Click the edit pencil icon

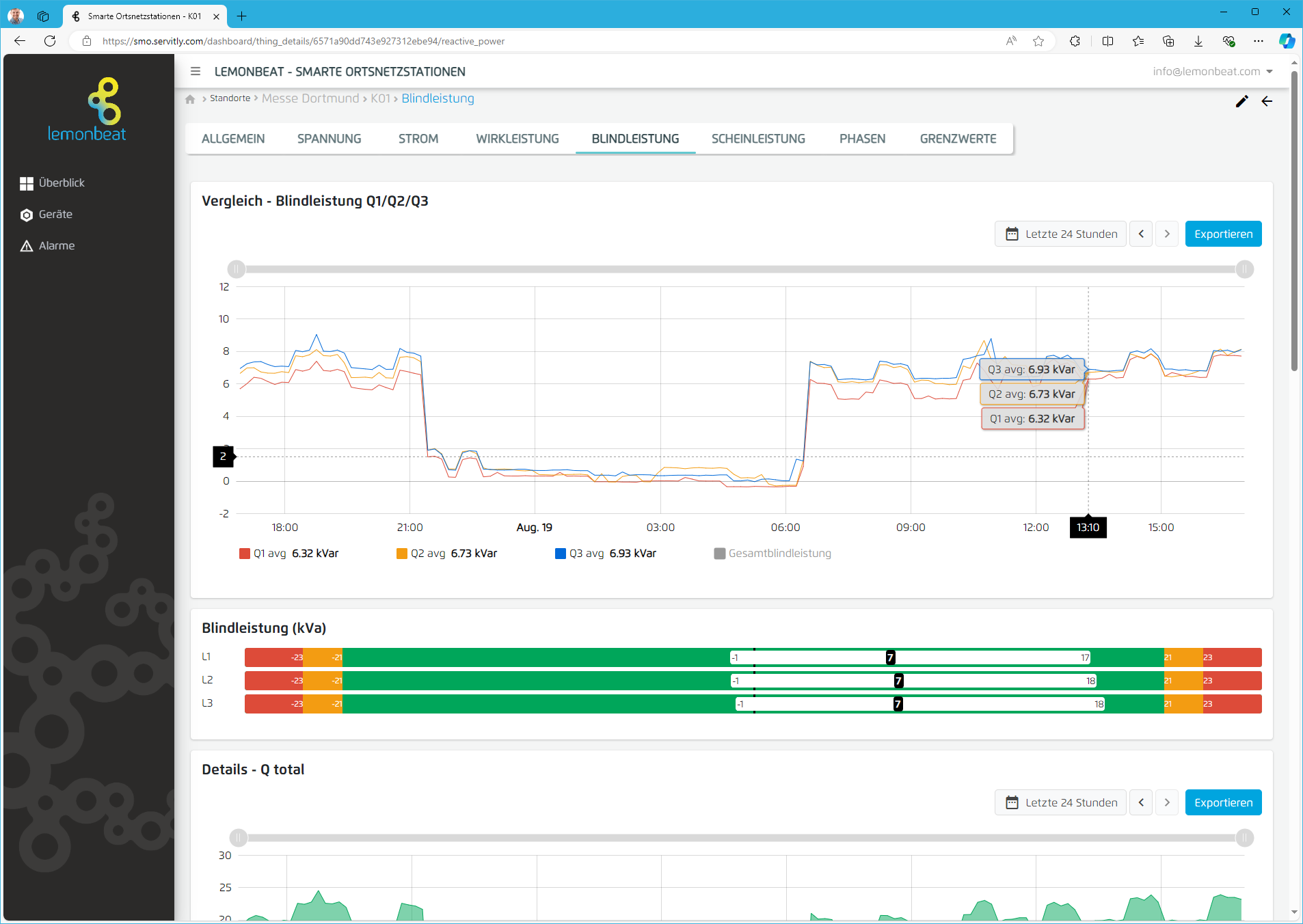[1242, 102]
